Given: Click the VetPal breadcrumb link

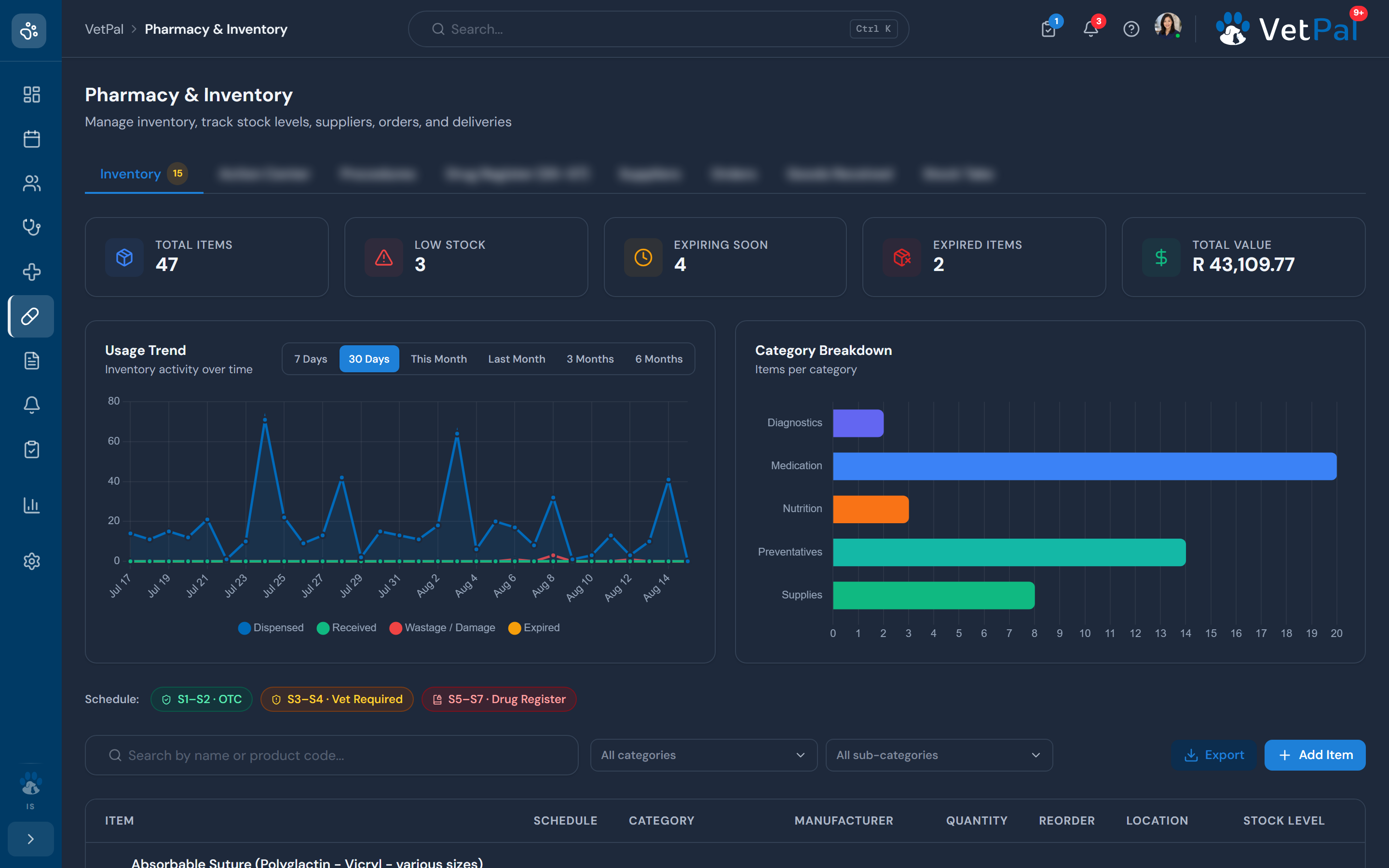Looking at the screenshot, I should click(x=104, y=29).
